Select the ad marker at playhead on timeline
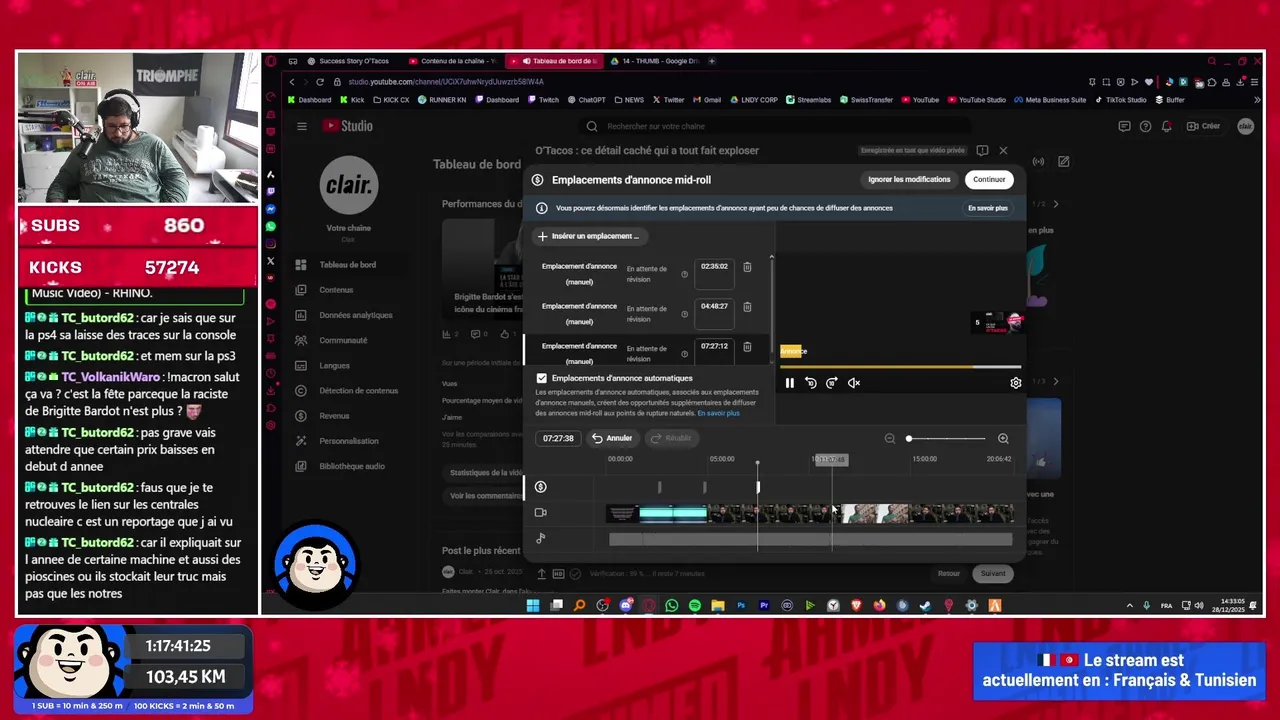 click(x=758, y=487)
